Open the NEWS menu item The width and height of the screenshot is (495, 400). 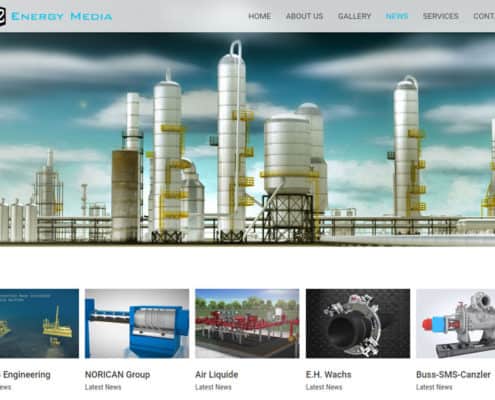pyautogui.click(x=397, y=16)
